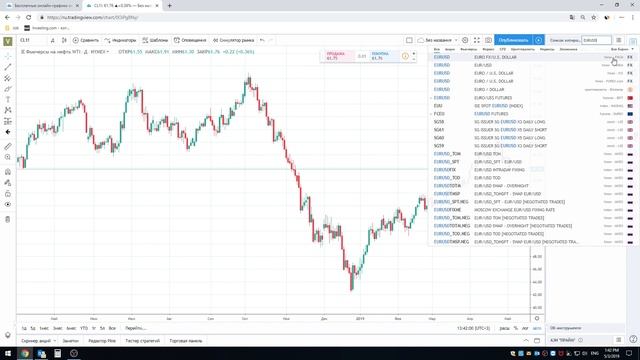
Task: Select the trend line drawing tool
Action: [x=8, y=67]
